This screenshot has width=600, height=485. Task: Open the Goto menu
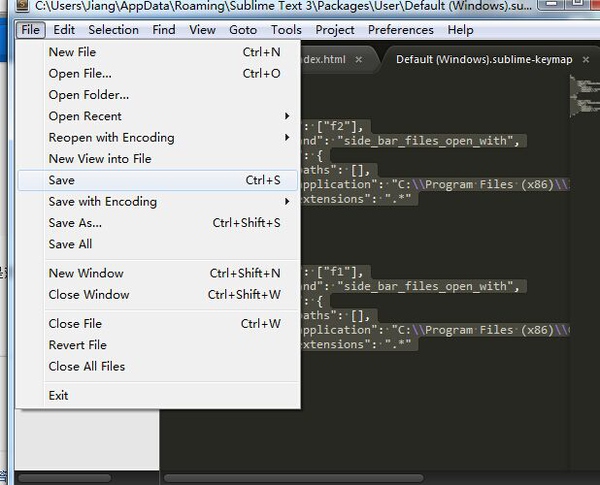(x=243, y=30)
